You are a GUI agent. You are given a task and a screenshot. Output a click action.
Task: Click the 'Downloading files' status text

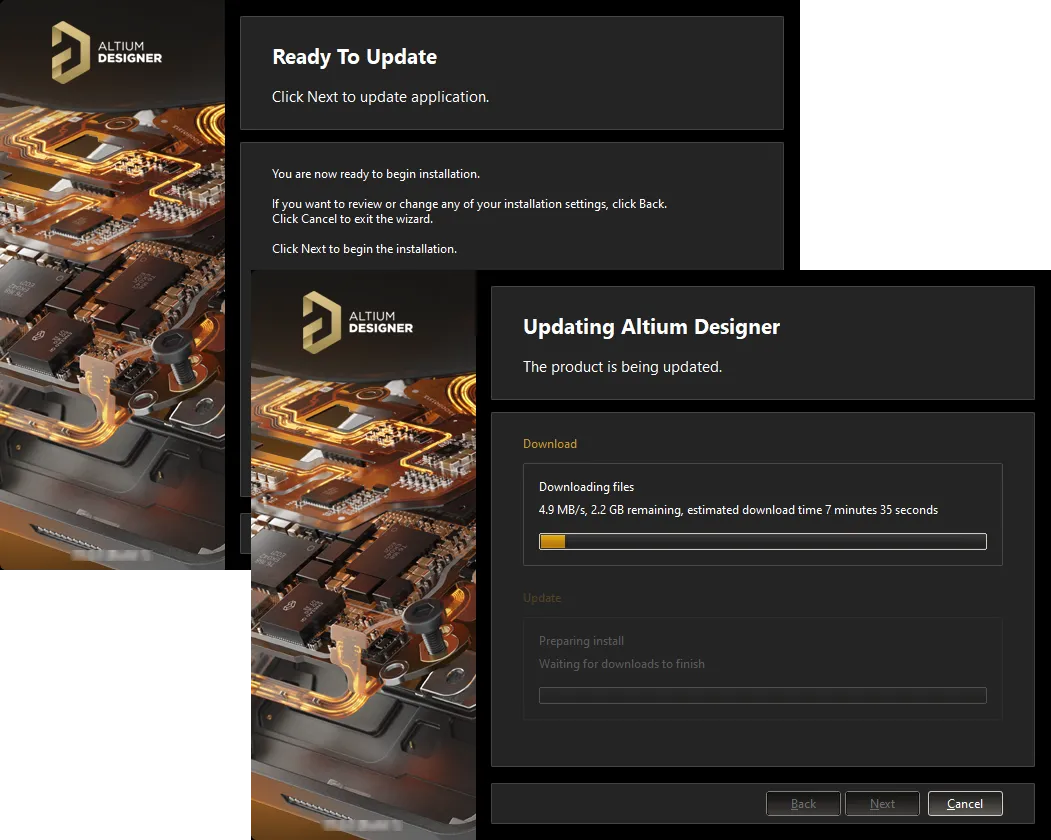coord(586,487)
